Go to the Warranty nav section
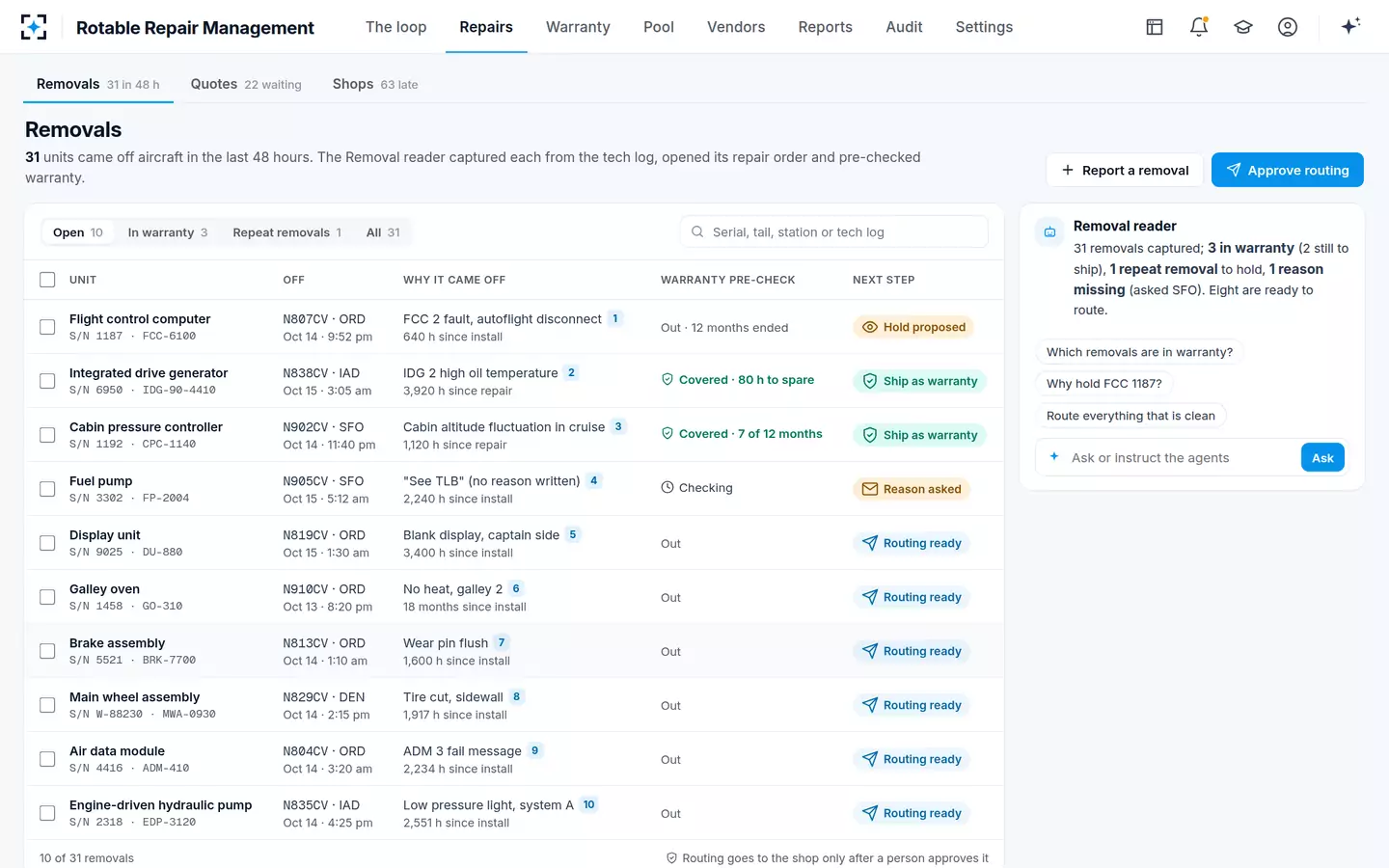The height and width of the screenshot is (868, 1389). pyautogui.click(x=578, y=27)
